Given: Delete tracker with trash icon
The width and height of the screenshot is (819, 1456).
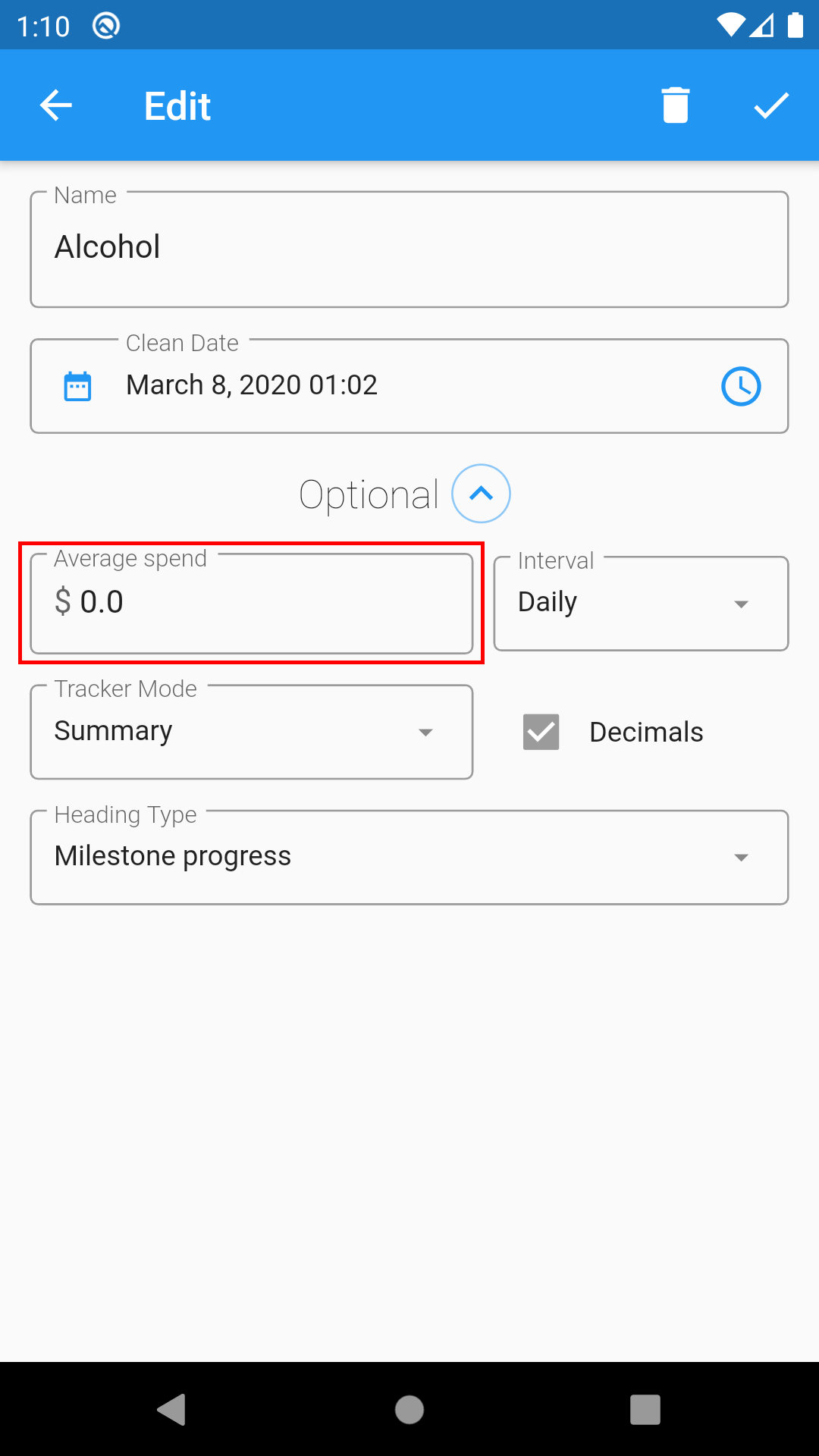Looking at the screenshot, I should [x=675, y=105].
